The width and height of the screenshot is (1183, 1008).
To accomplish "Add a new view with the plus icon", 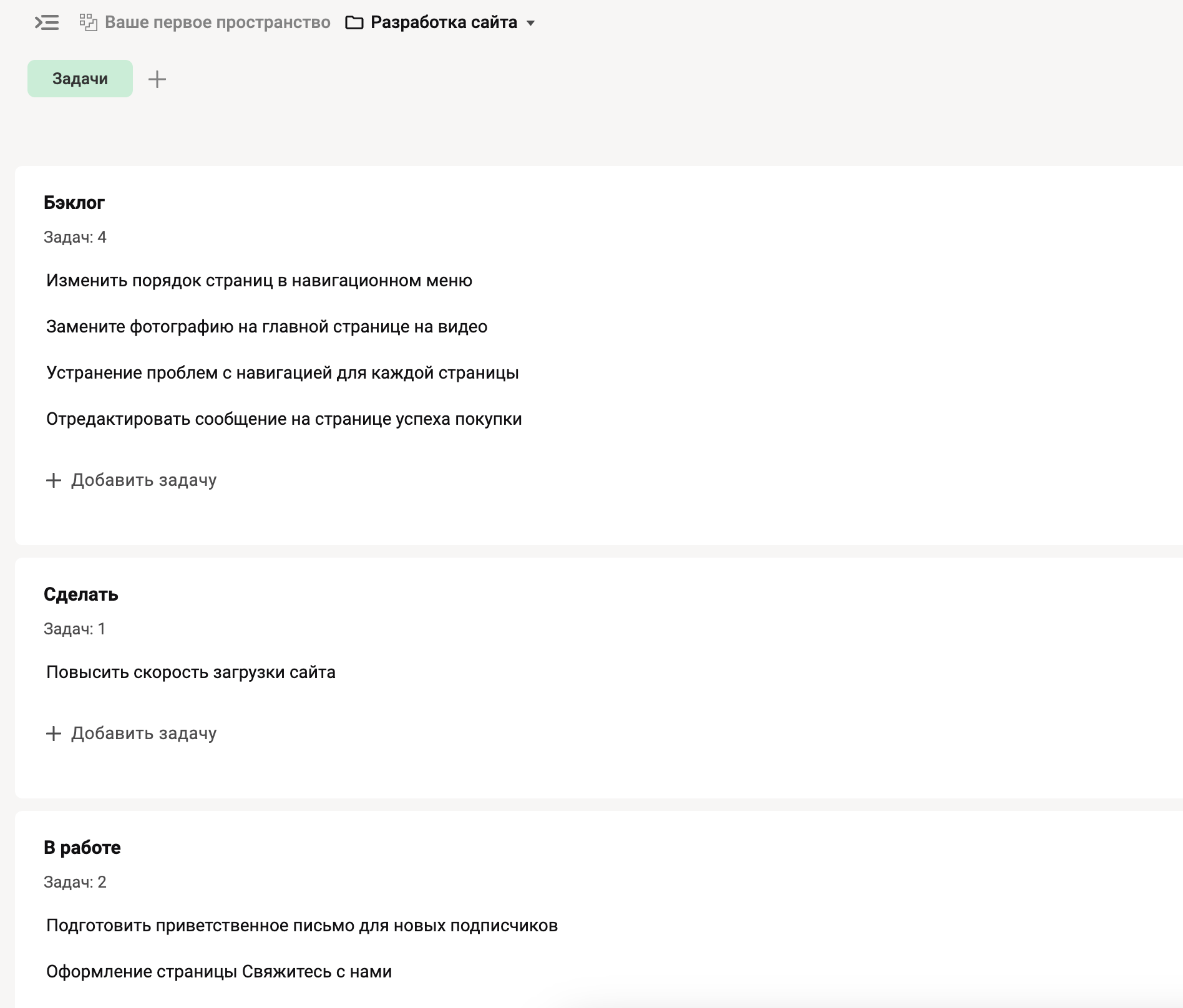I will (157, 79).
